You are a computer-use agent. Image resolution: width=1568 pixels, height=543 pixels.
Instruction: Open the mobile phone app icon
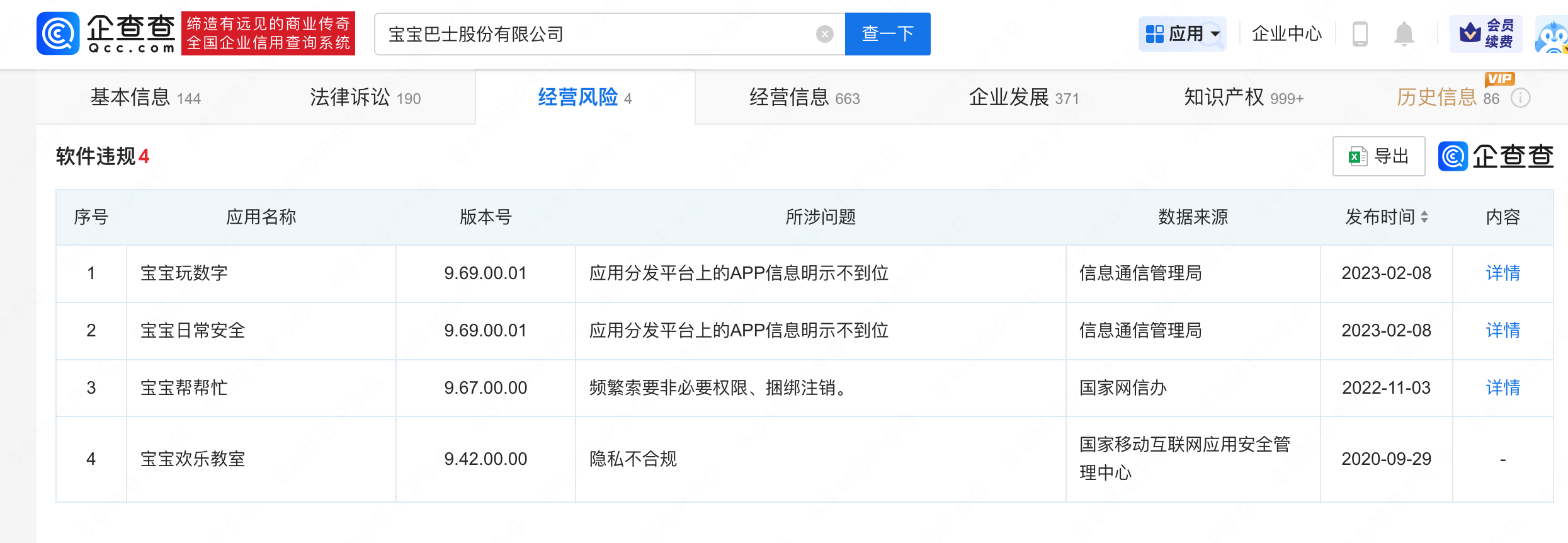tap(1360, 34)
